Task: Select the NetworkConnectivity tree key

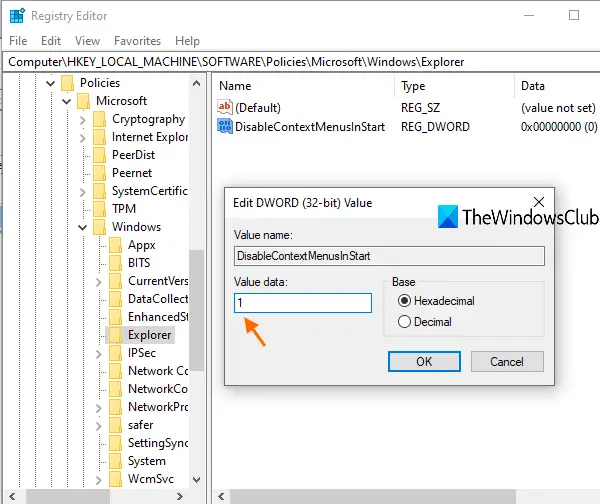Action: pyautogui.click(x=158, y=389)
